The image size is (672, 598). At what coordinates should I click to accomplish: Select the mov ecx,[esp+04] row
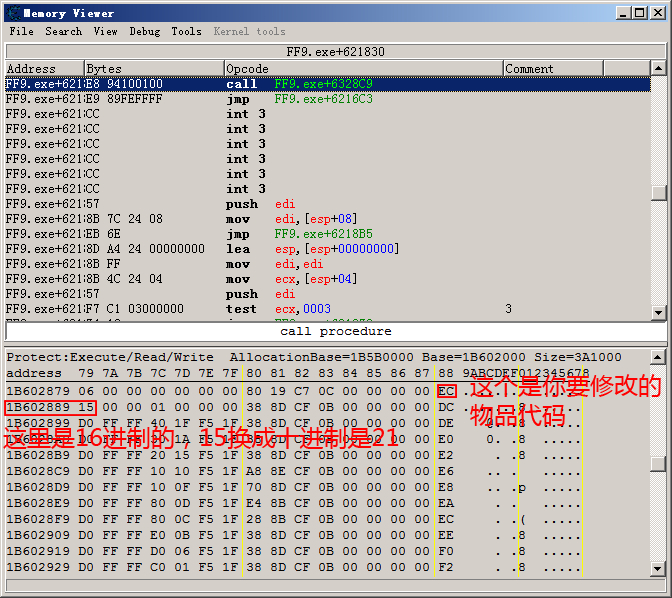point(328,279)
